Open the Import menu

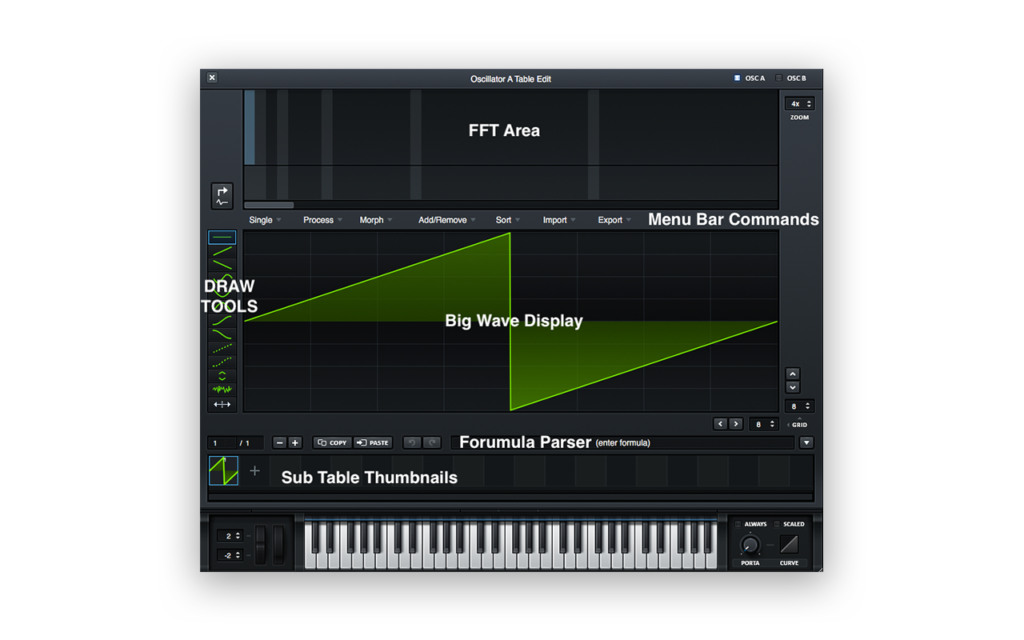(557, 219)
